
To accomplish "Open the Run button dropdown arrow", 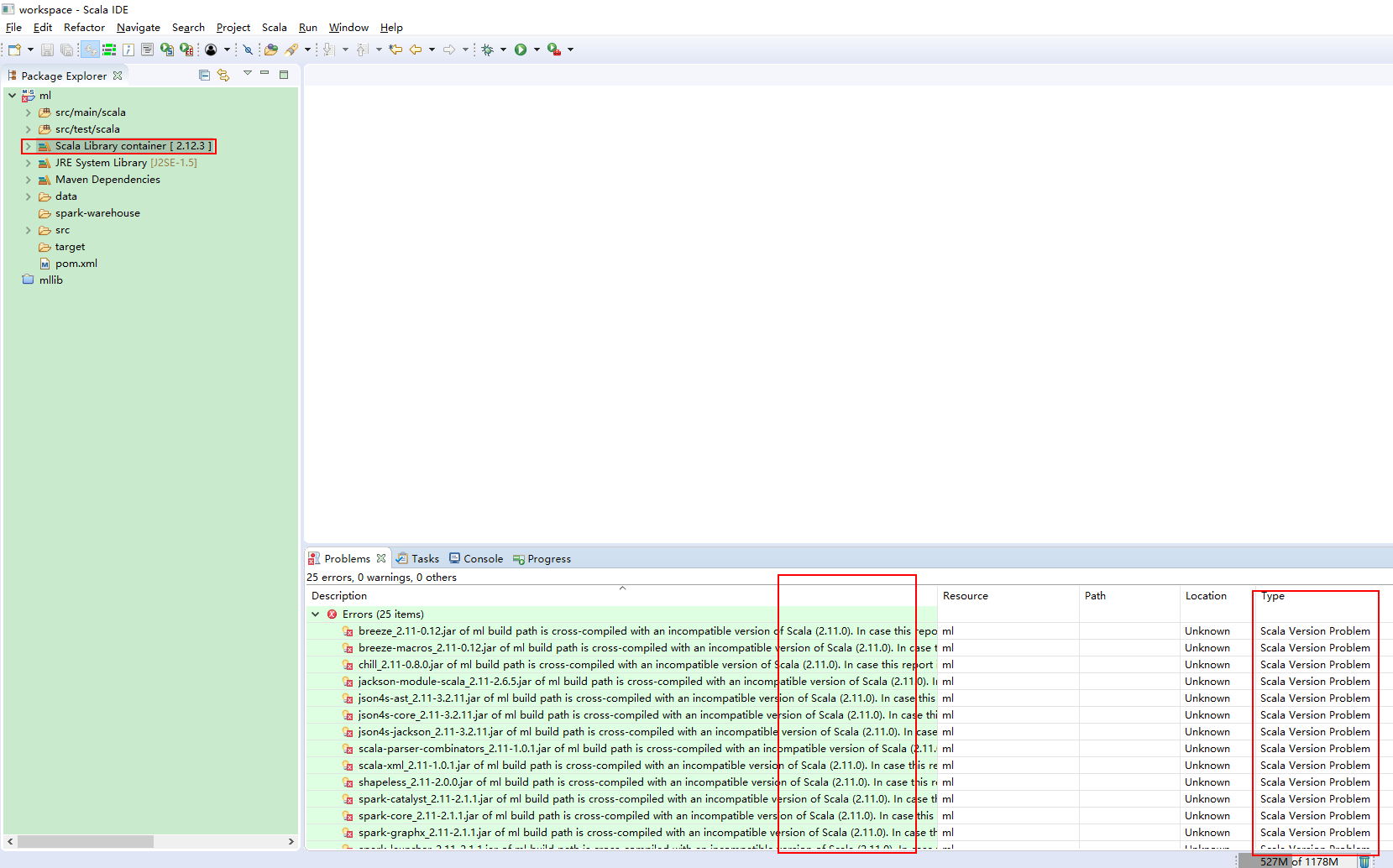I will 537,50.
